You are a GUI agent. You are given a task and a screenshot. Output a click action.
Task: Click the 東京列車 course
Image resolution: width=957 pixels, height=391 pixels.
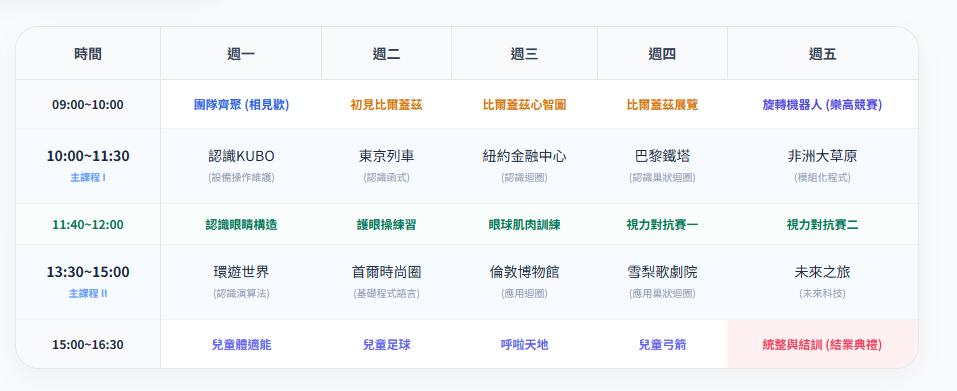[x=386, y=156]
